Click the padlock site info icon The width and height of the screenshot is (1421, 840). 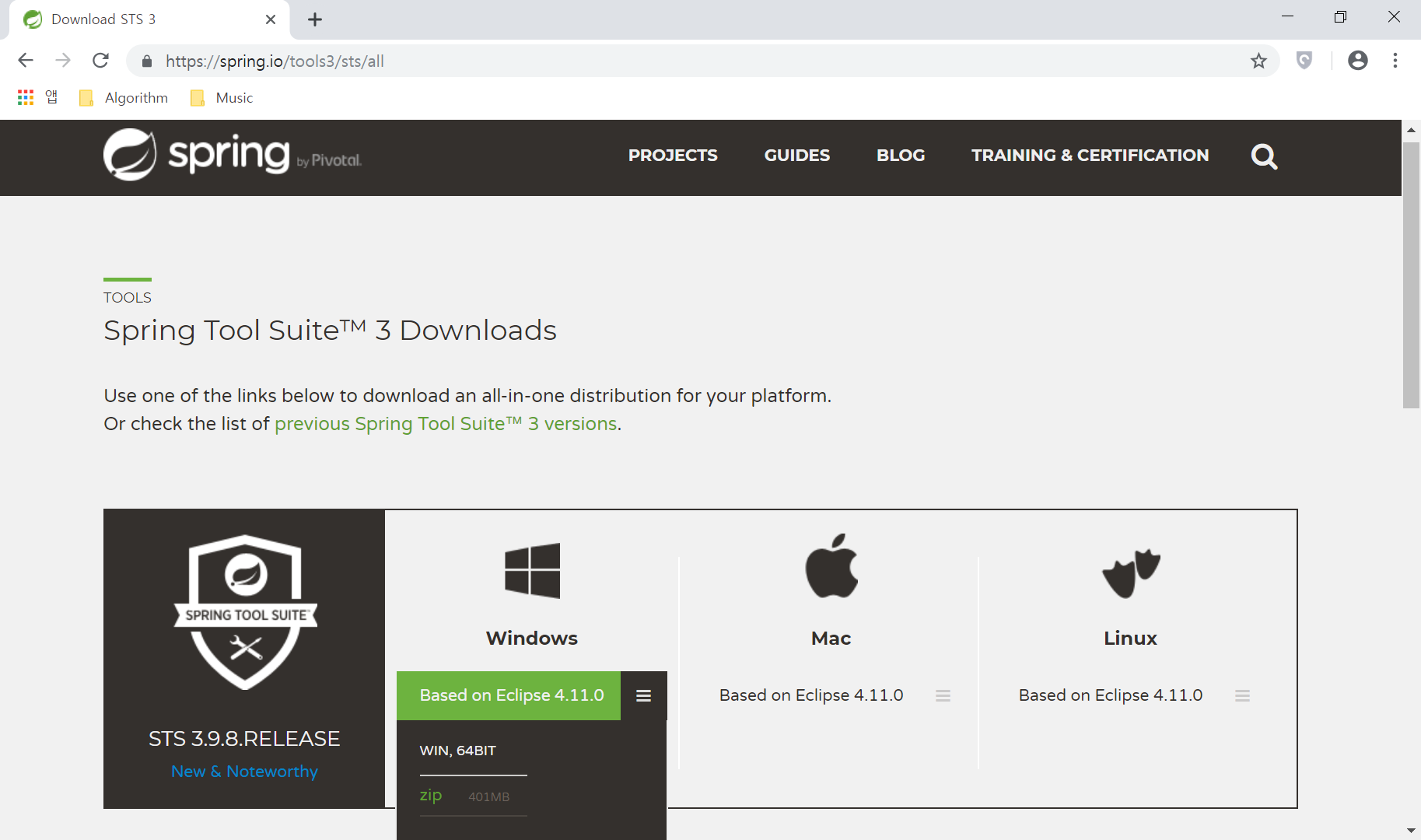(147, 61)
